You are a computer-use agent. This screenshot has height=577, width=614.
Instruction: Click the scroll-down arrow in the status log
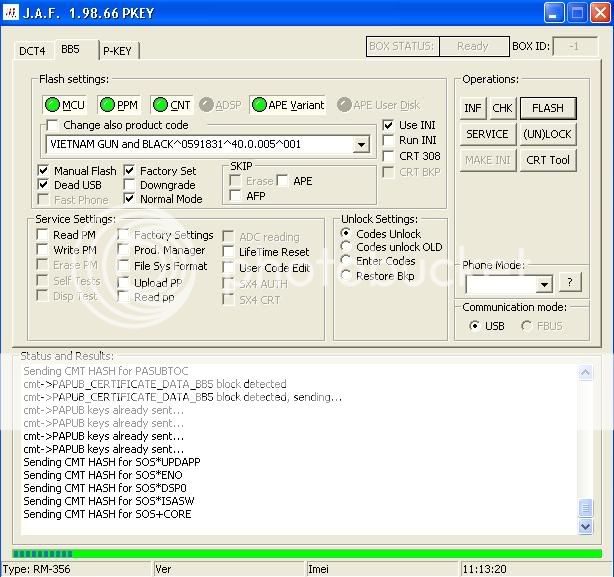coord(586,526)
